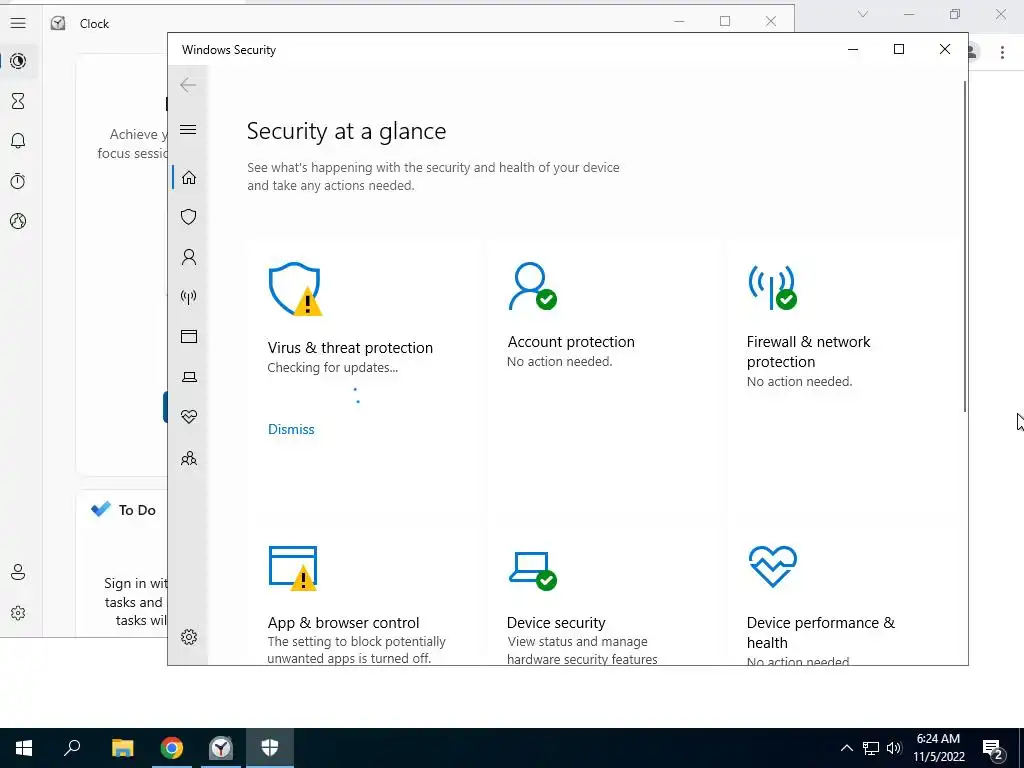This screenshot has width=1024, height=768.
Task: Open taskbar search magnifier
Action: (x=72, y=748)
